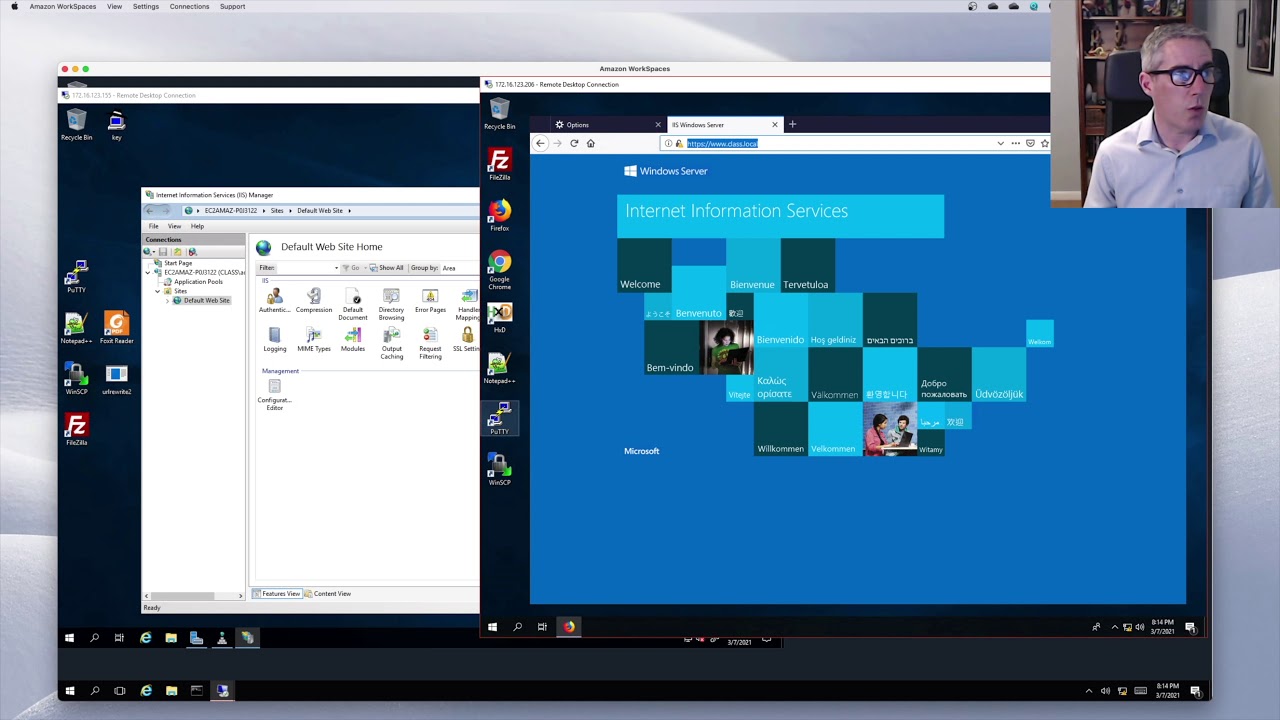Open FileZilla on right remote desktop
The height and width of the screenshot is (720, 1280).
(499, 164)
